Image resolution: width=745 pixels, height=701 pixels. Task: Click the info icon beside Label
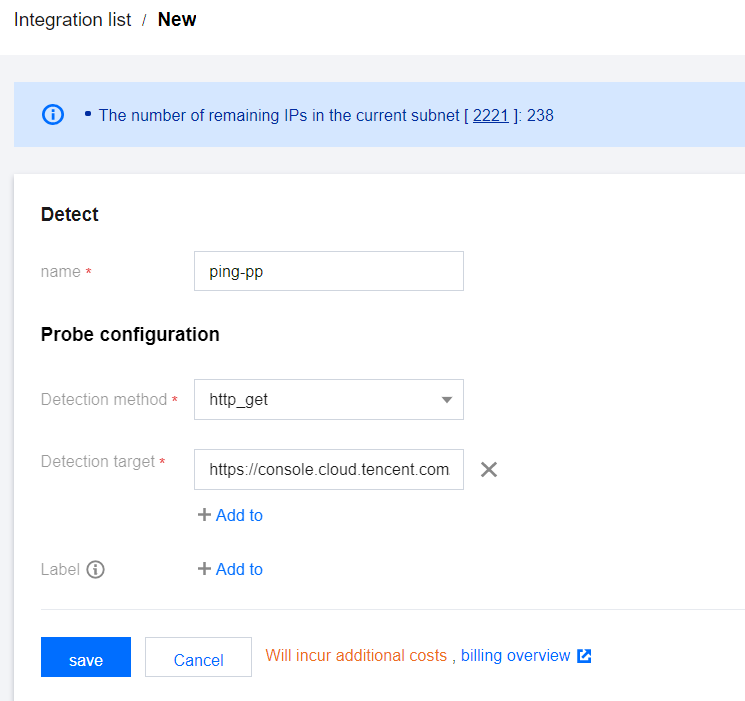95,569
